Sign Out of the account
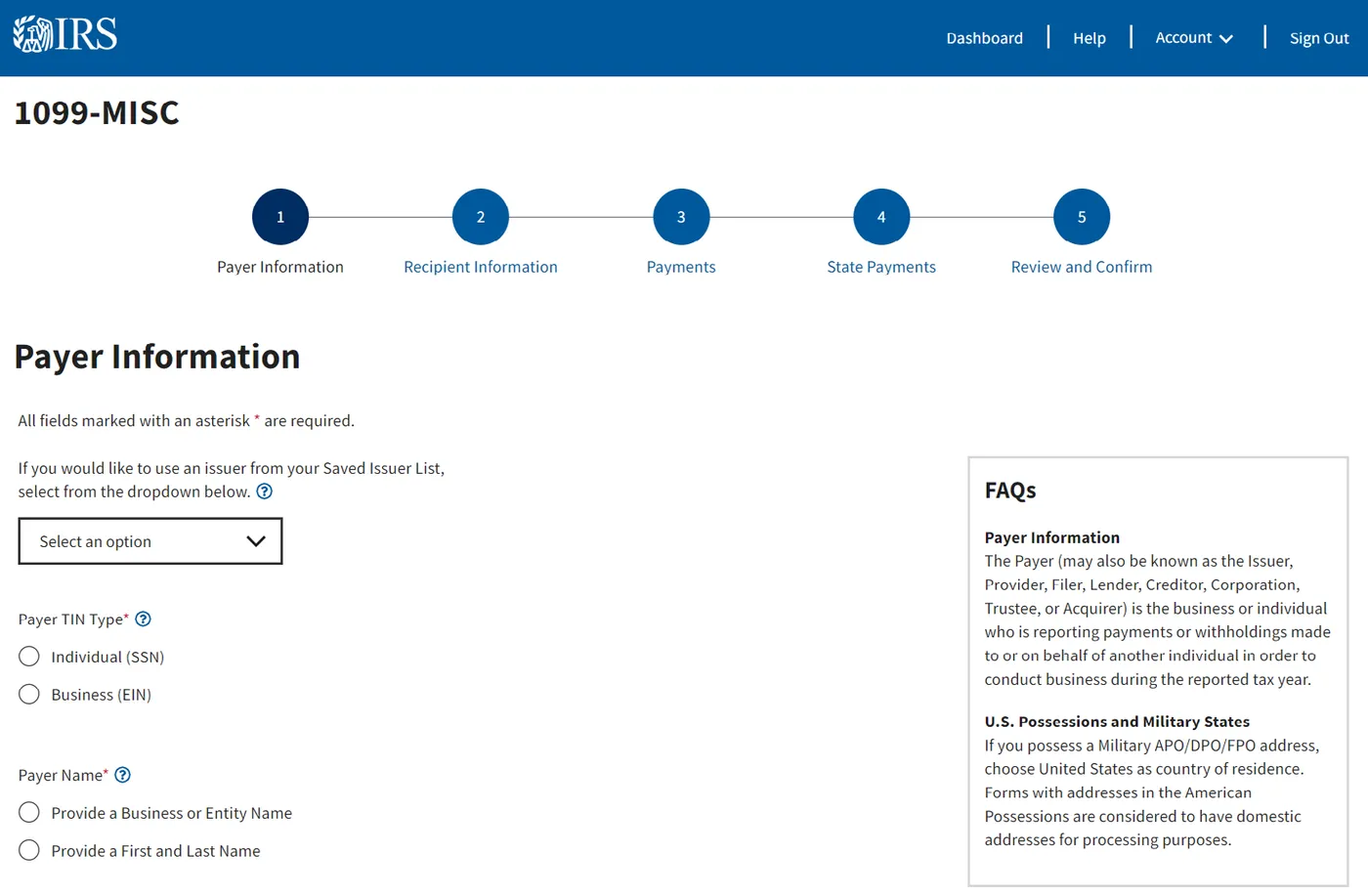This screenshot has width=1368, height=896. pos(1319,38)
